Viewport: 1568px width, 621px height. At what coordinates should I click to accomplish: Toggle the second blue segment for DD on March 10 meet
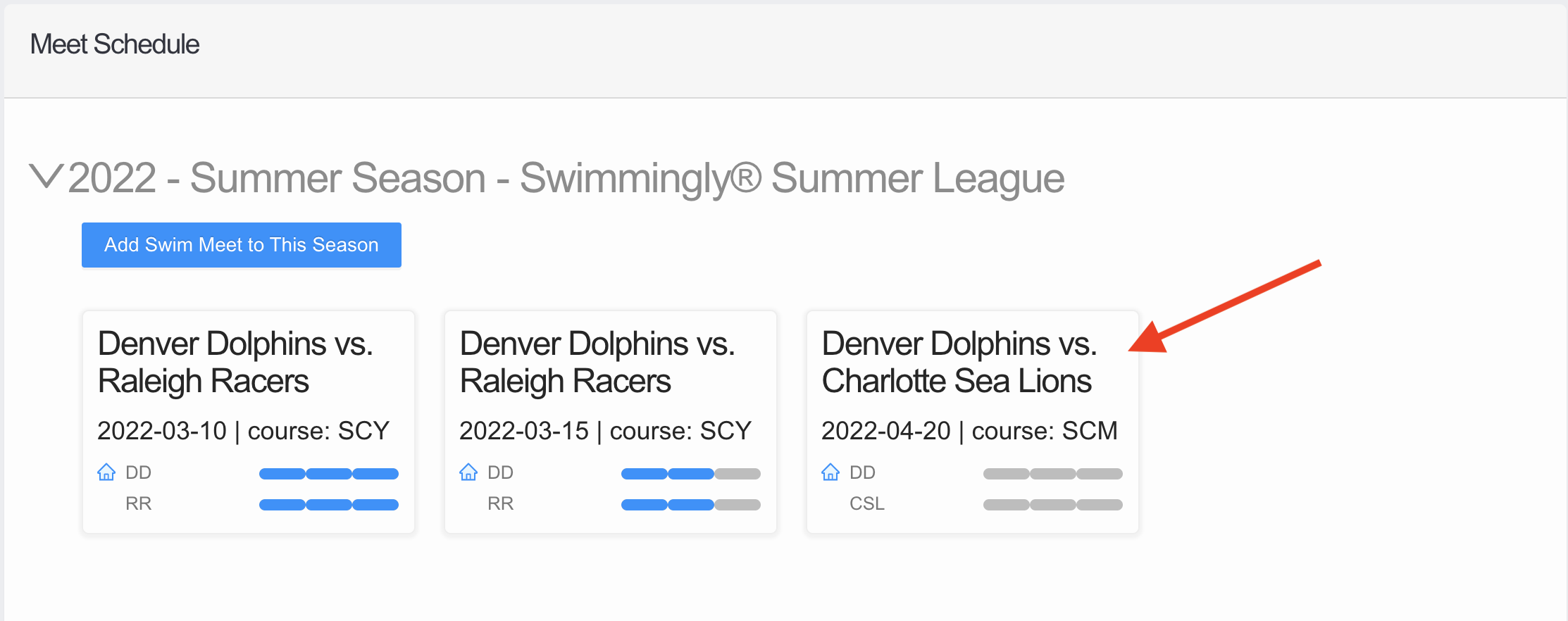tap(328, 473)
